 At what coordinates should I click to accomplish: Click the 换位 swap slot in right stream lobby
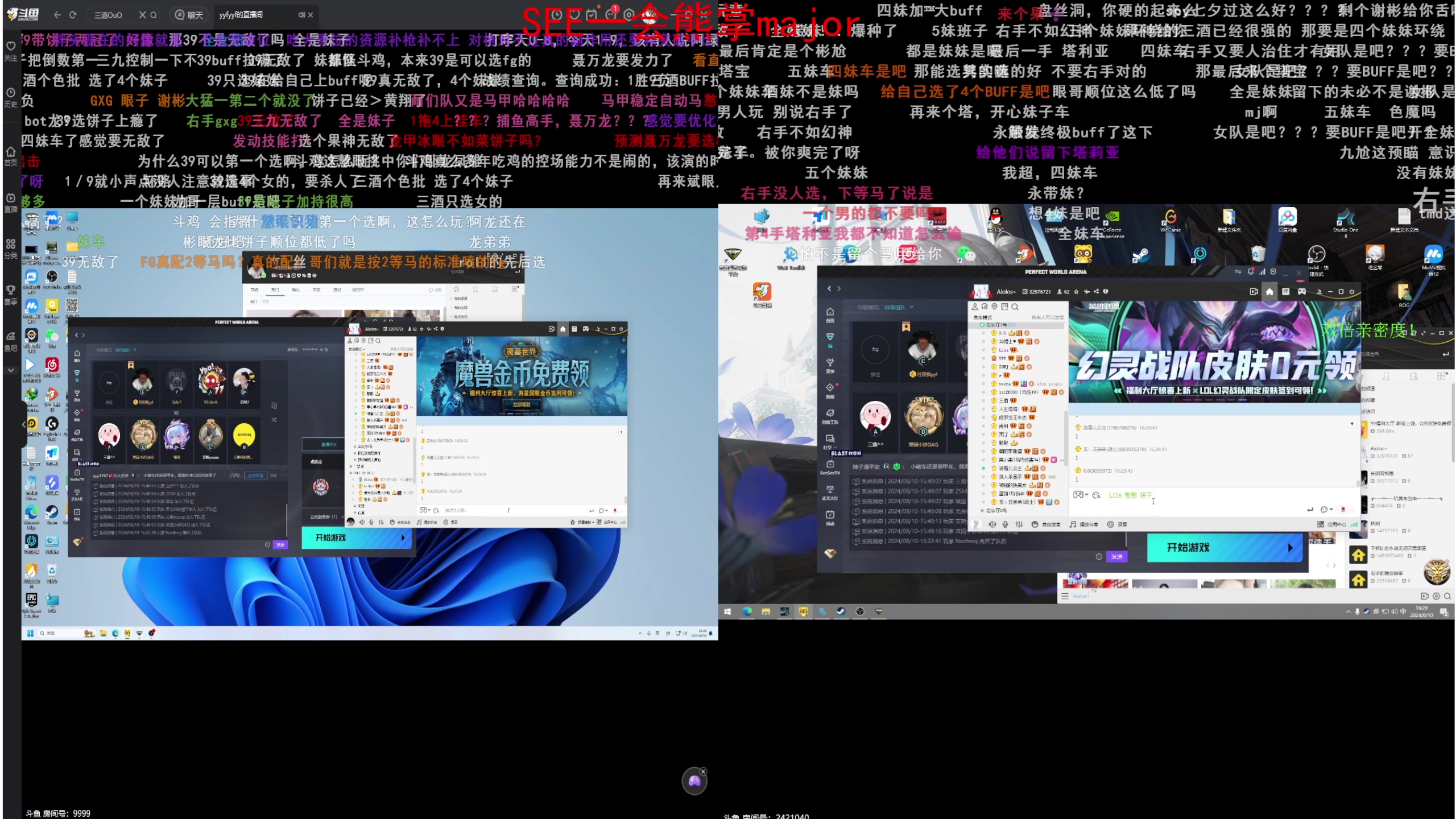[x=875, y=351]
